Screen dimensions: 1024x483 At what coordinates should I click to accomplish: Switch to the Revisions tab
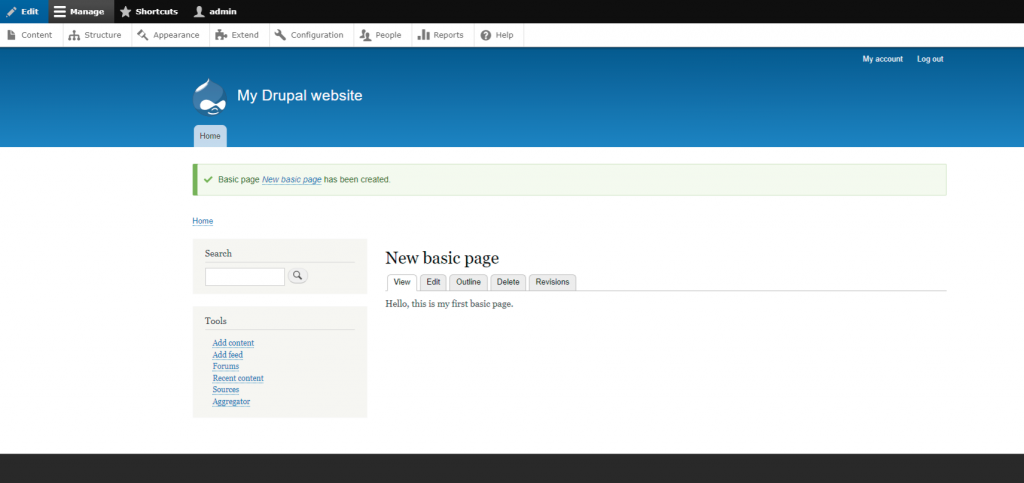pos(552,282)
